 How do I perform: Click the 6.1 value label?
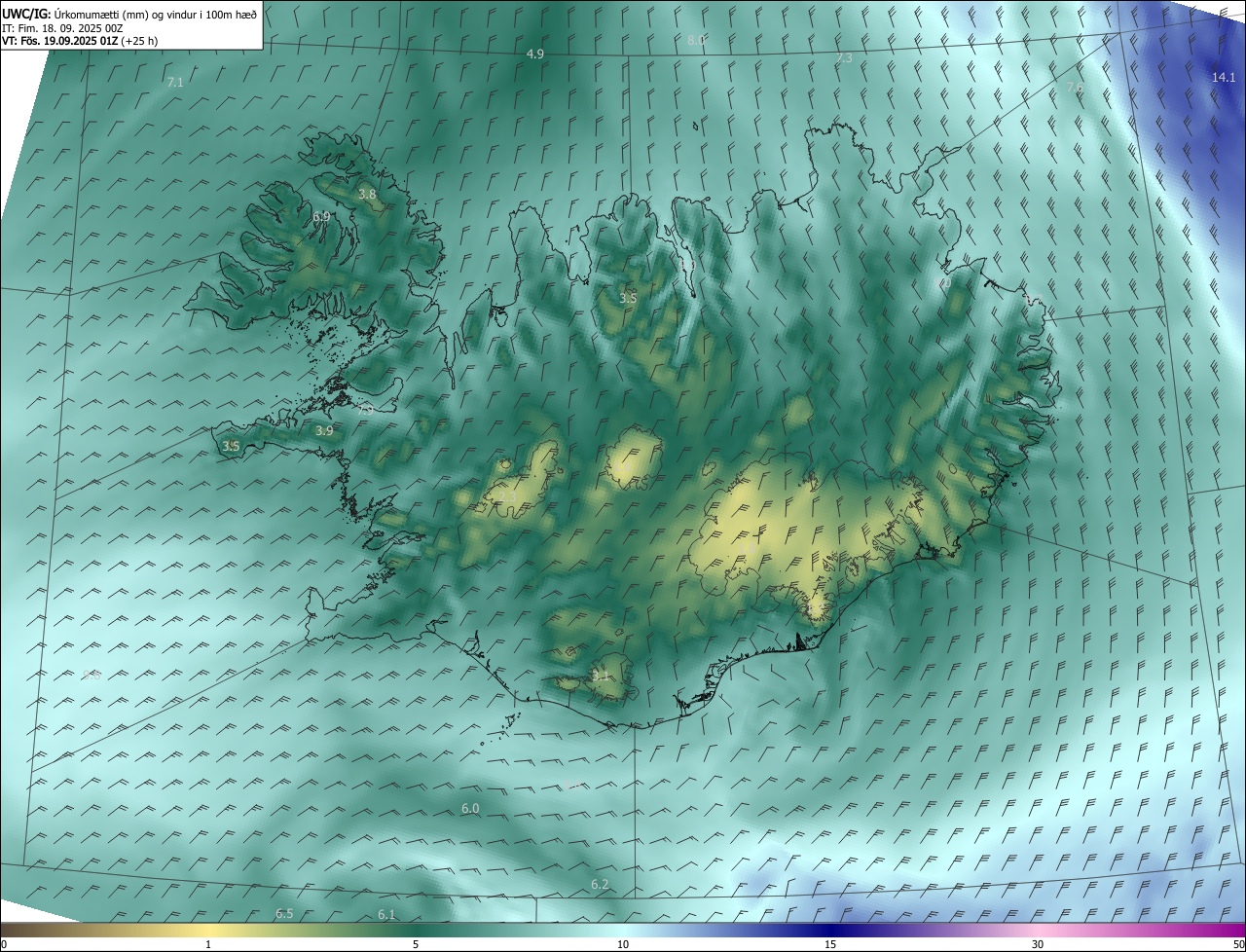386,914
